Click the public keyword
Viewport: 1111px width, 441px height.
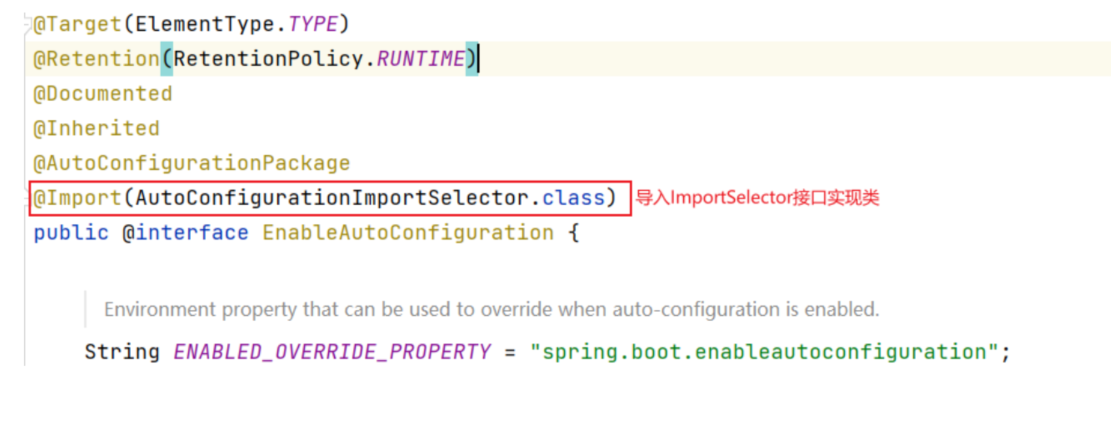coord(71,233)
